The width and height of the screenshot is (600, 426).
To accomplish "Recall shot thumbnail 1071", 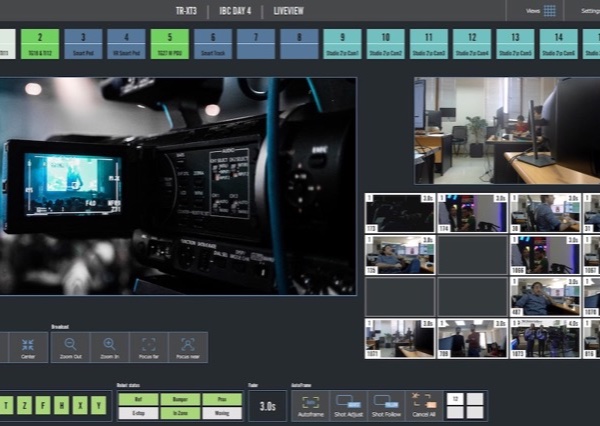I will [400, 339].
